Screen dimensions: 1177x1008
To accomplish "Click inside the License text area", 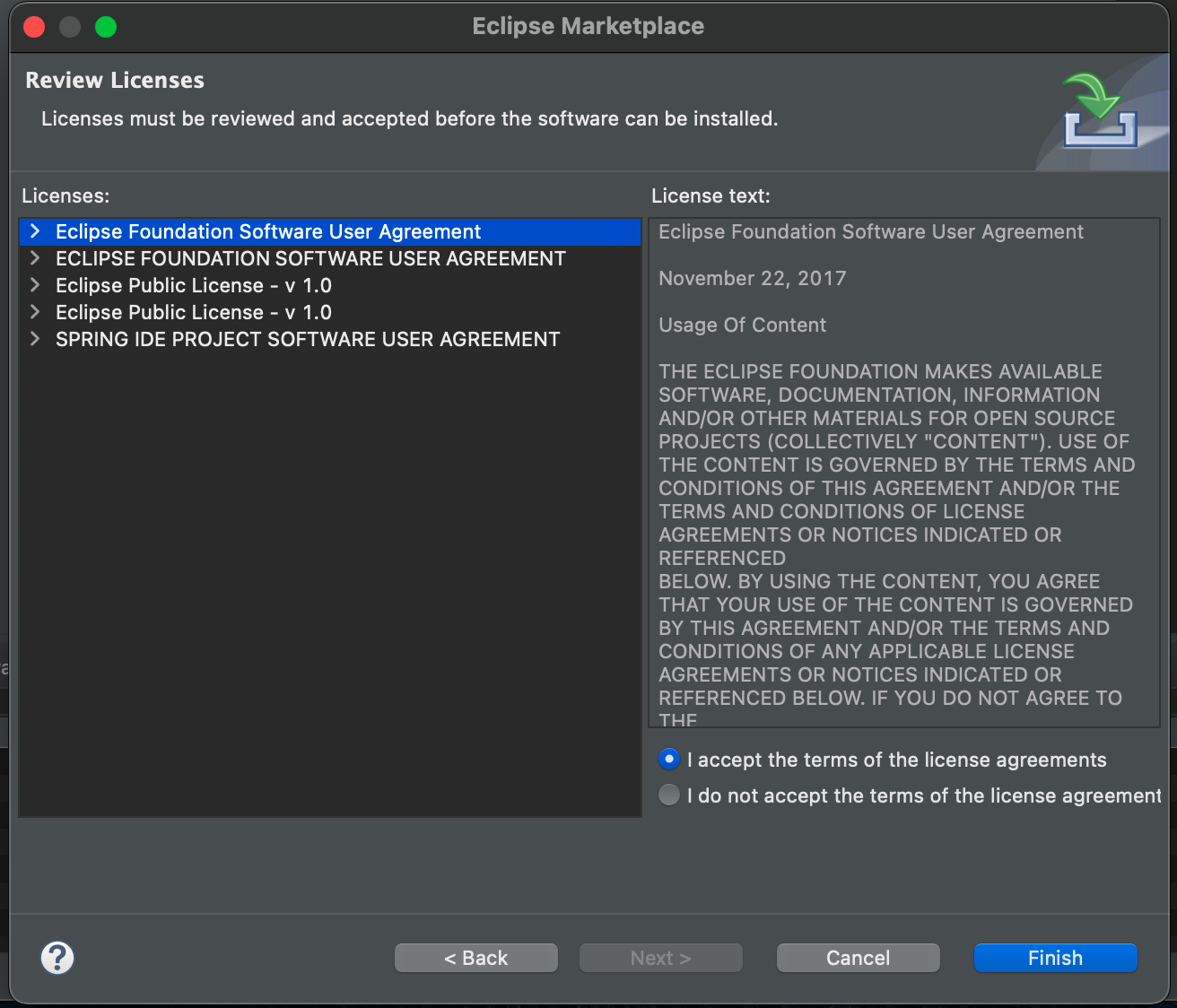I will tap(904, 473).
